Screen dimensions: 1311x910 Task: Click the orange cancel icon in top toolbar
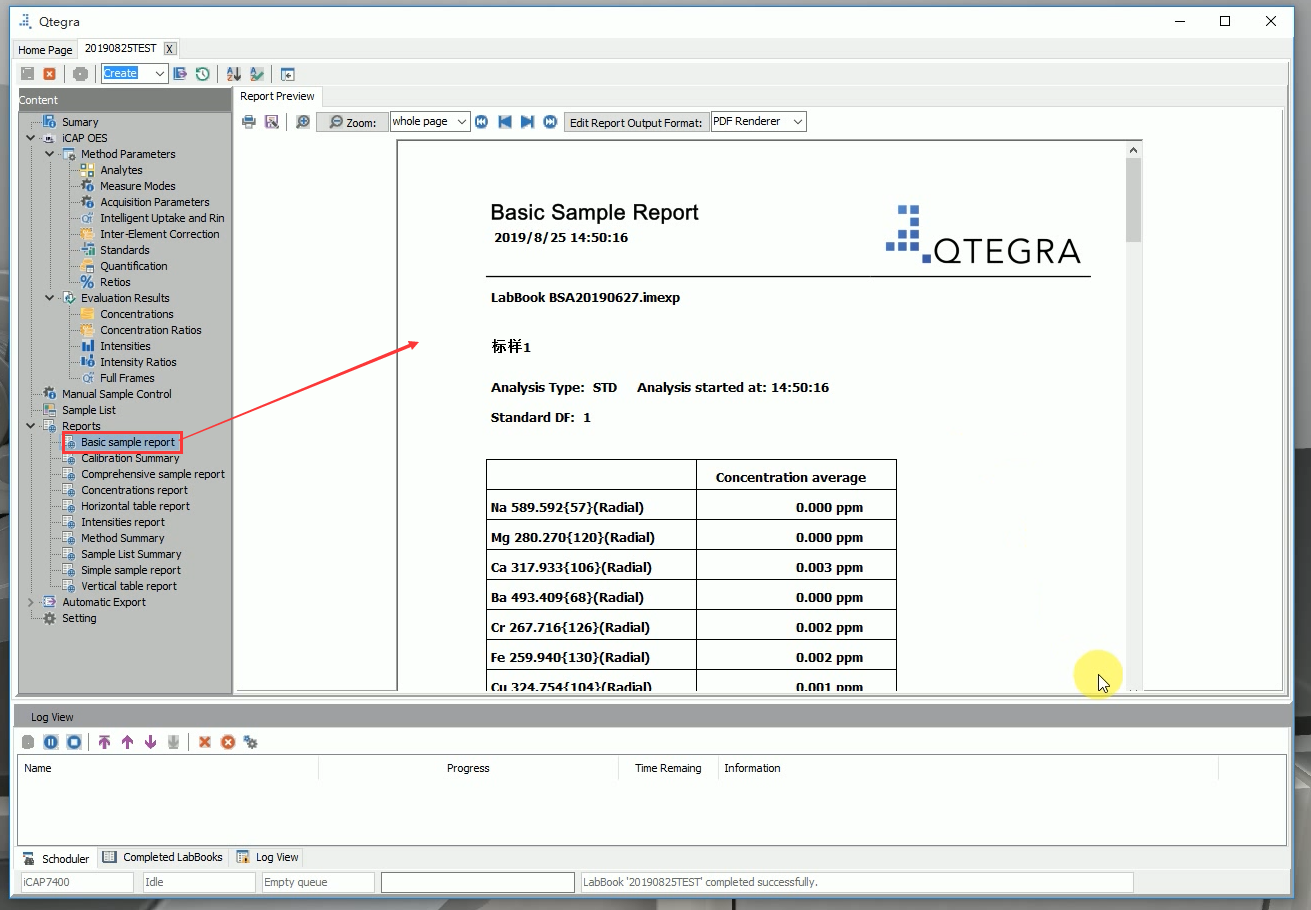(x=49, y=74)
